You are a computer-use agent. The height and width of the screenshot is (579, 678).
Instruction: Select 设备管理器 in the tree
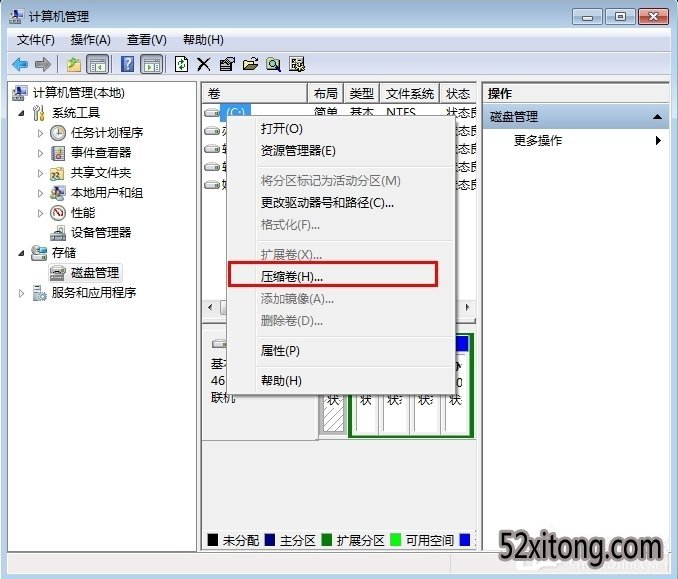tap(101, 233)
